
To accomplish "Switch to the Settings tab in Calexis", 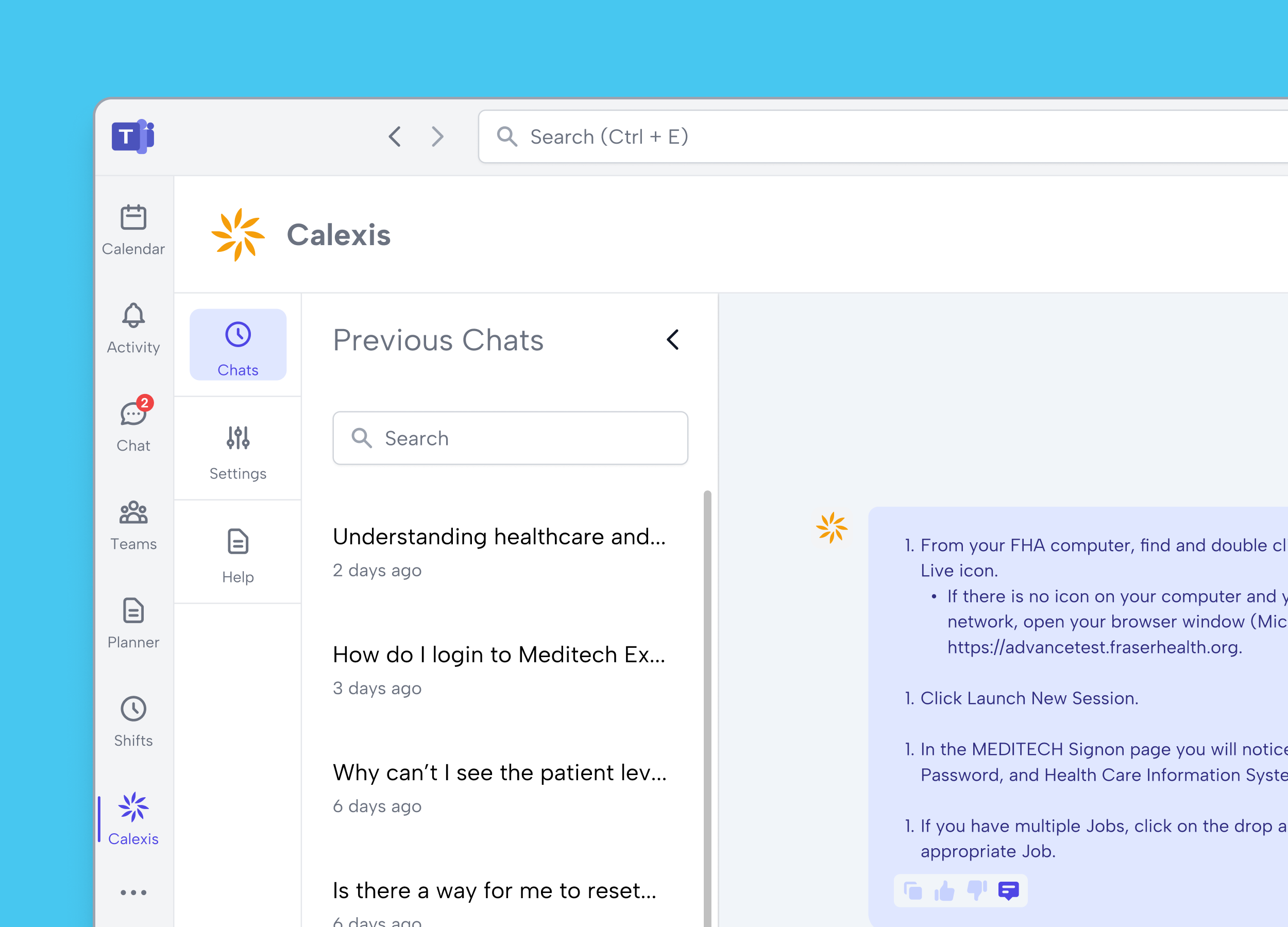I will coord(238,451).
